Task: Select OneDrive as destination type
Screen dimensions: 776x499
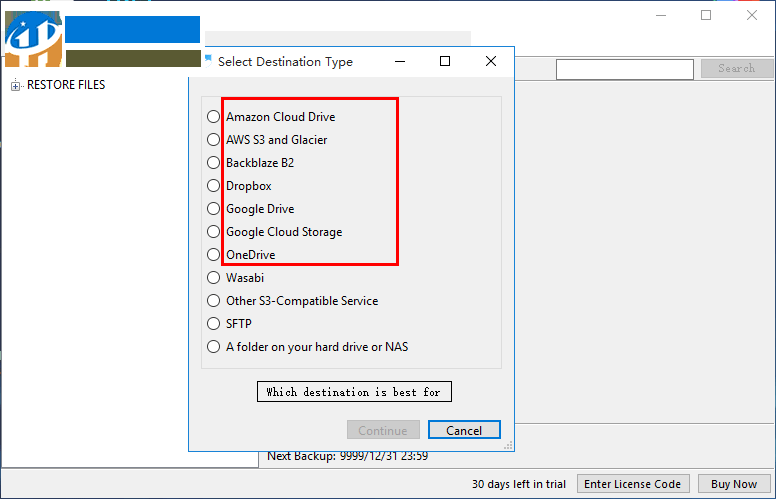Action: 213,255
